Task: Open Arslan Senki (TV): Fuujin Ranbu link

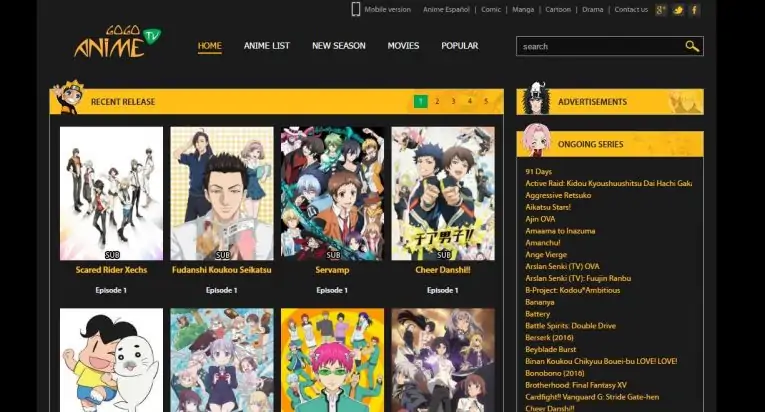Action: point(578,278)
